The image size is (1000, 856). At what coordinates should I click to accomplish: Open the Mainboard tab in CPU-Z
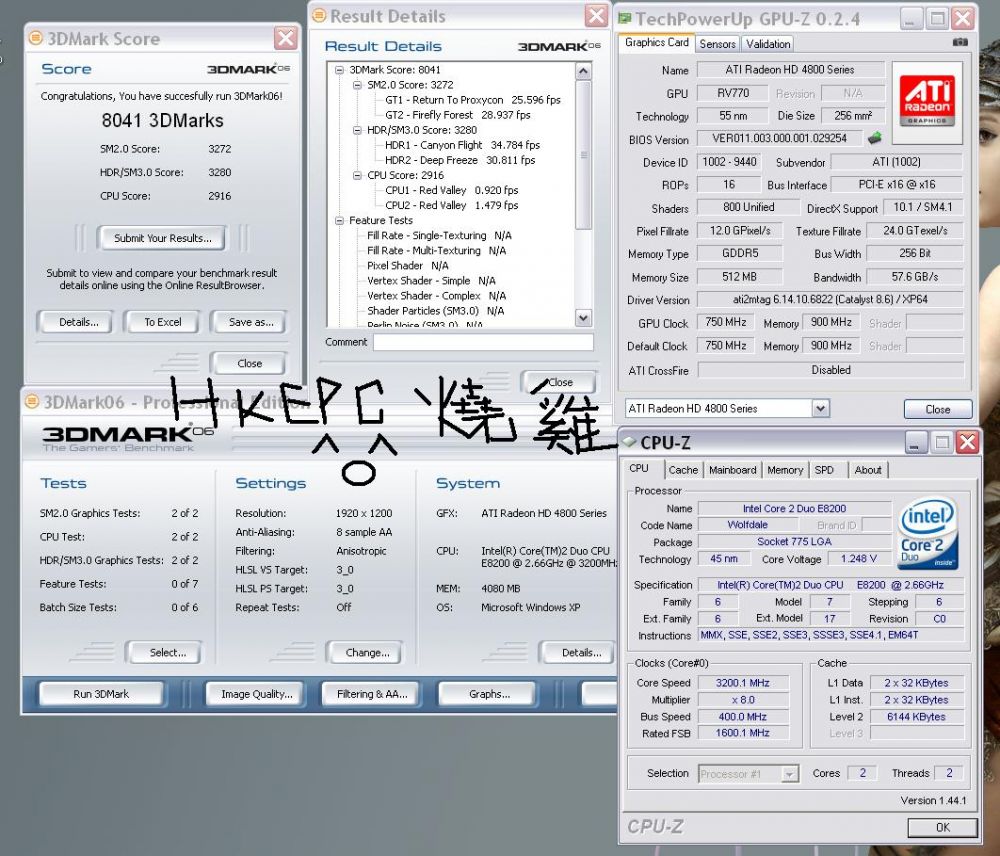(x=732, y=470)
